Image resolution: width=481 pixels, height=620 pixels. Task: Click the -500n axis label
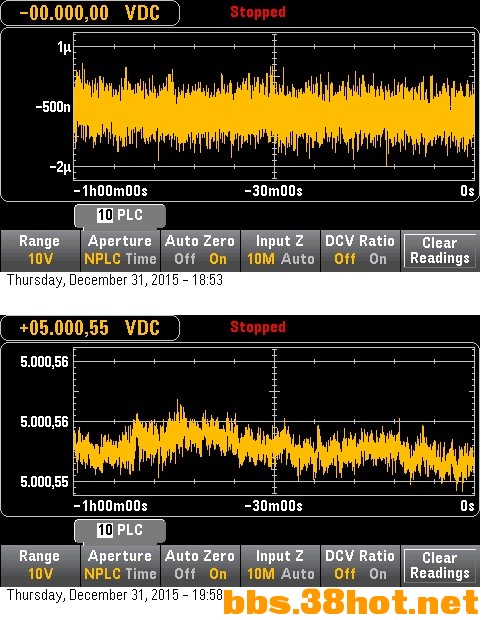point(53,107)
